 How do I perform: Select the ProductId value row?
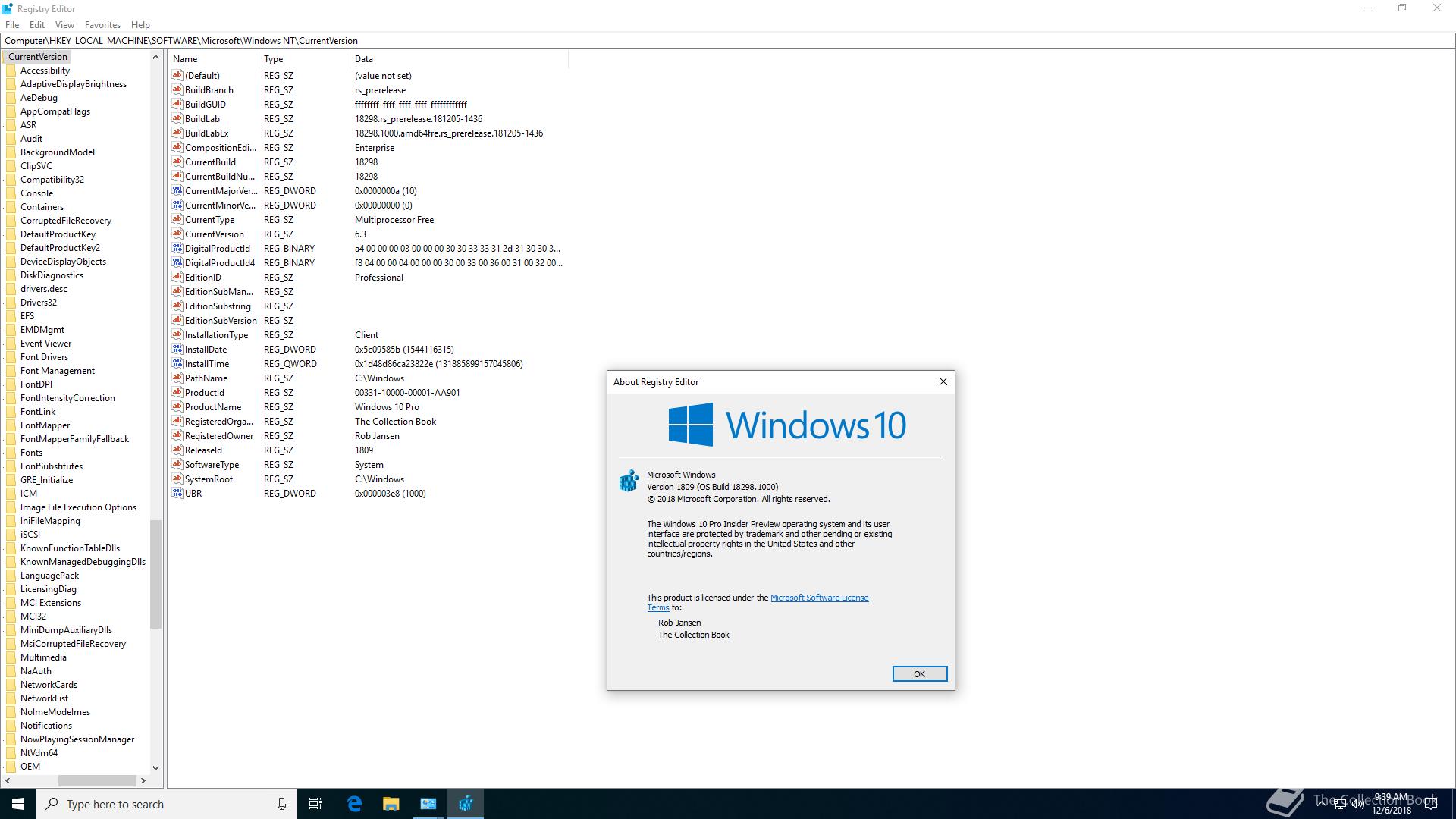point(368,392)
